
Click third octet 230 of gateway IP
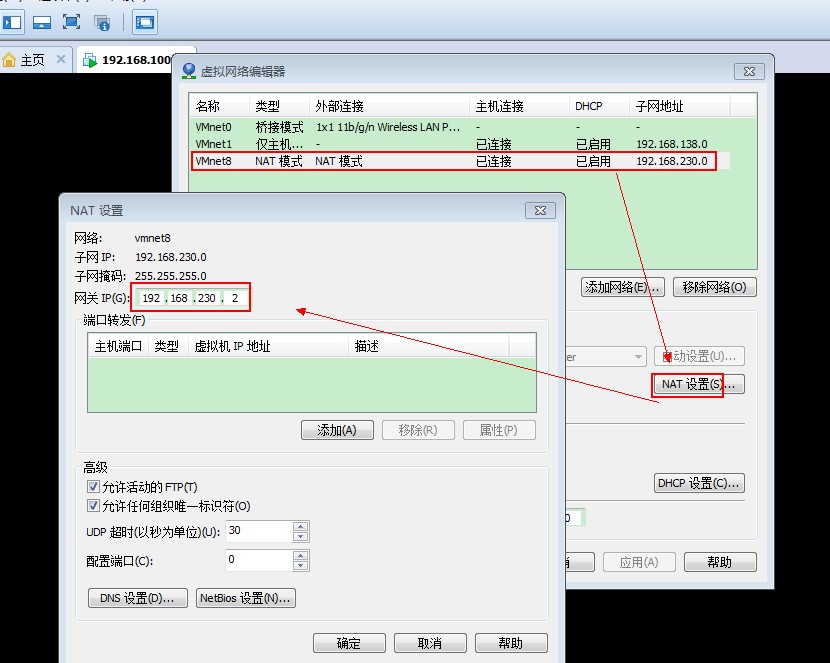tap(206, 298)
